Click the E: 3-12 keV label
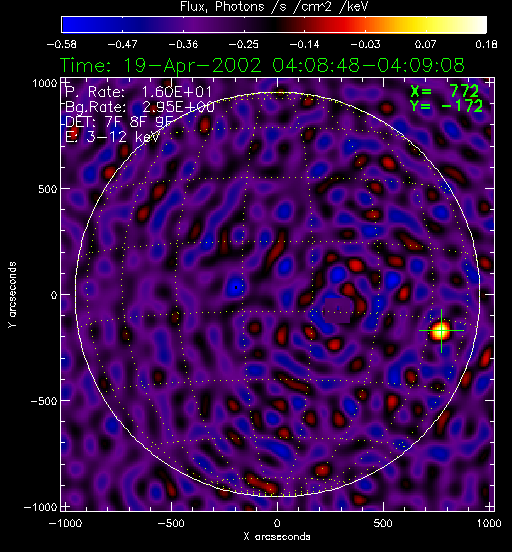Image resolution: width=512 pixels, height=552 pixels. 112,137
